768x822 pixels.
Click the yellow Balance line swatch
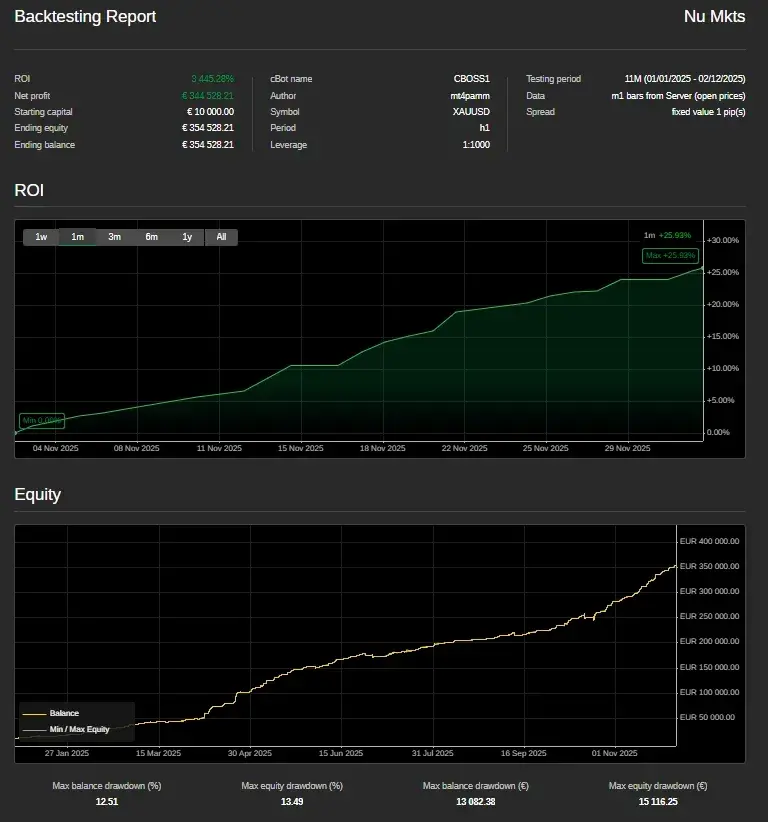(x=34, y=714)
